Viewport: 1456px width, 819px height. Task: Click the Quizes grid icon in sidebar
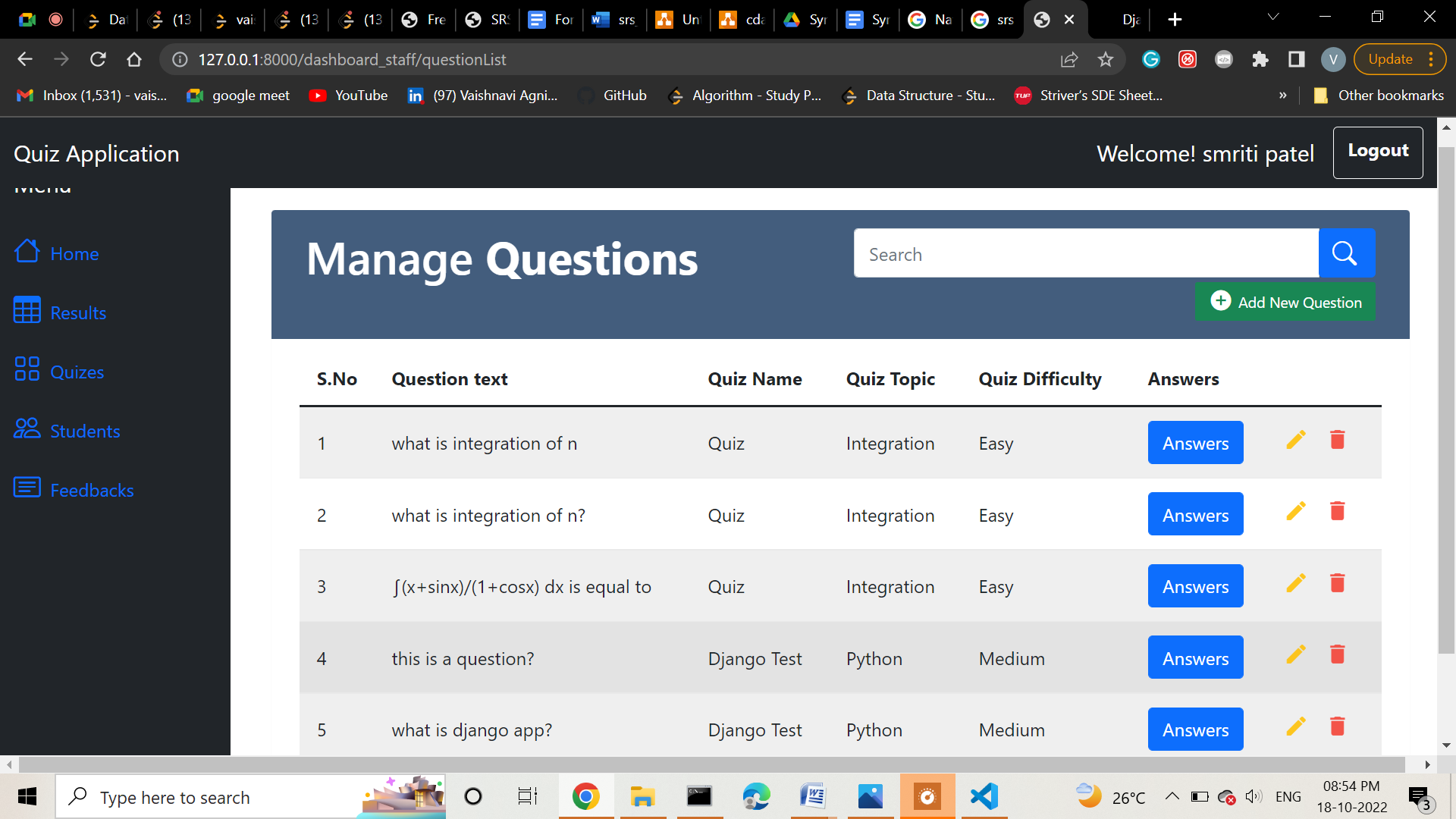(27, 369)
